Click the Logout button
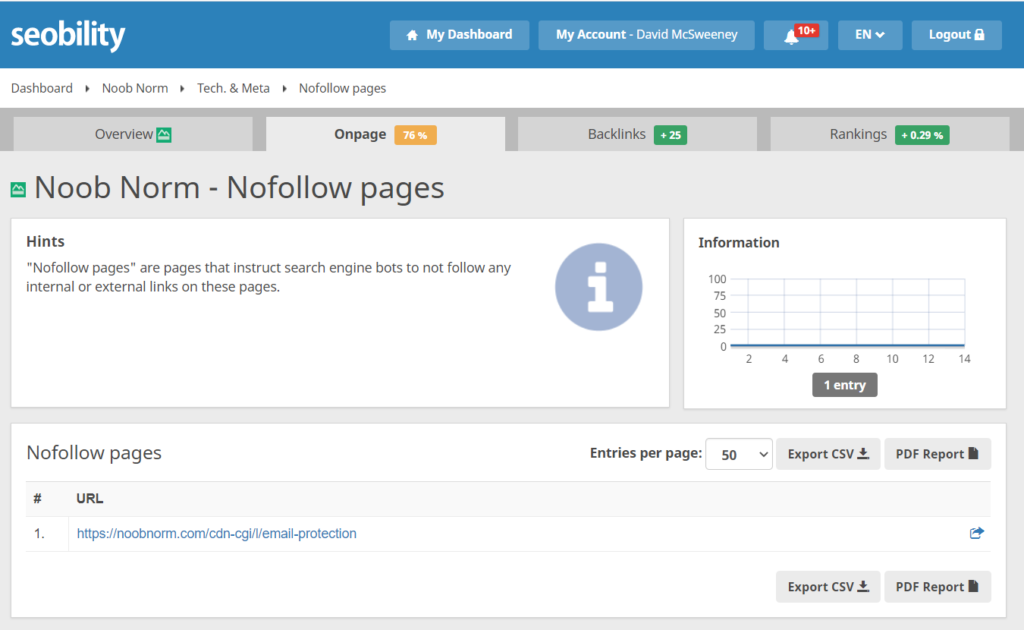This screenshot has height=630, width=1024. [x=956, y=35]
